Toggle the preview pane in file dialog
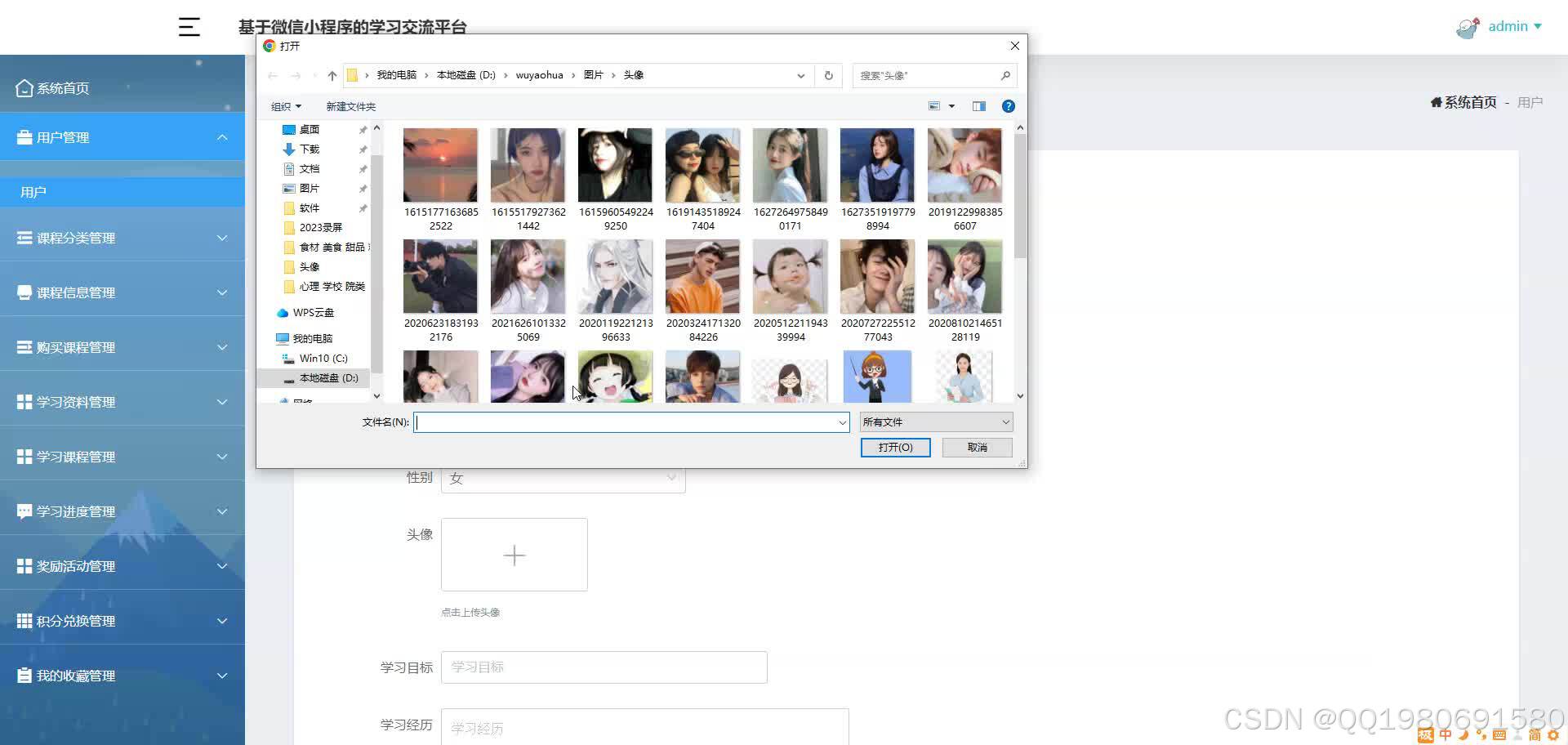1568x745 pixels. point(978,106)
